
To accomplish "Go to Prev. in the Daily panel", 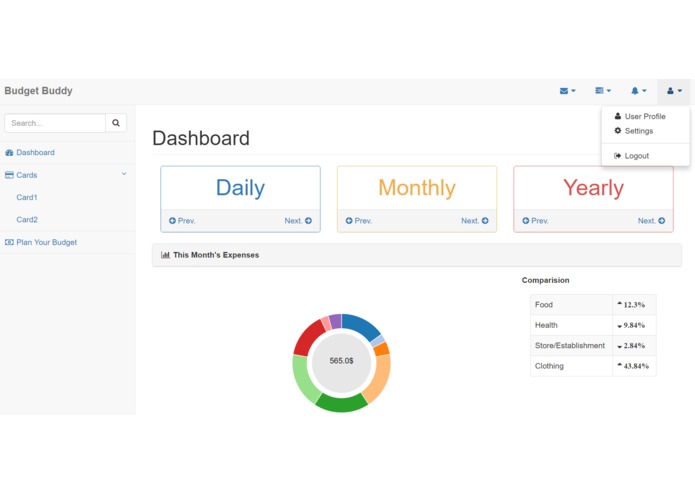I will (x=186, y=221).
